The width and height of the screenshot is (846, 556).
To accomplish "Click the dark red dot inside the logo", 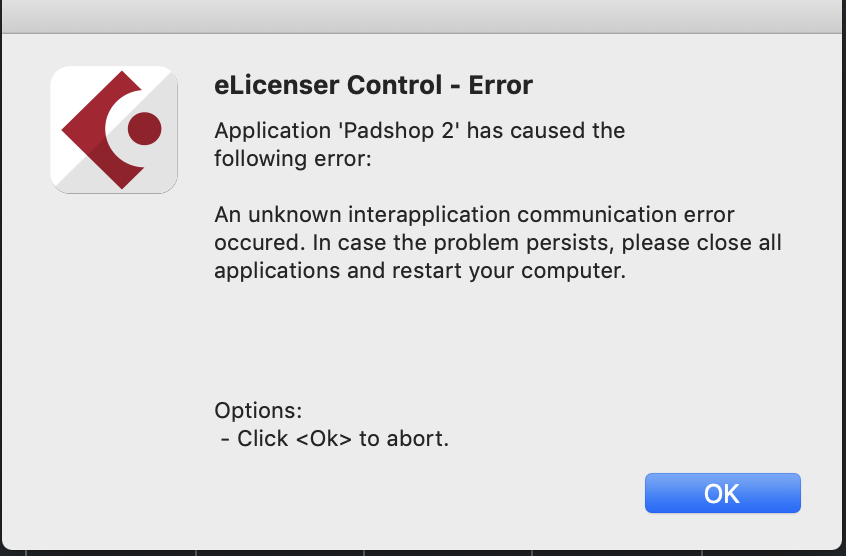I will (145, 128).
